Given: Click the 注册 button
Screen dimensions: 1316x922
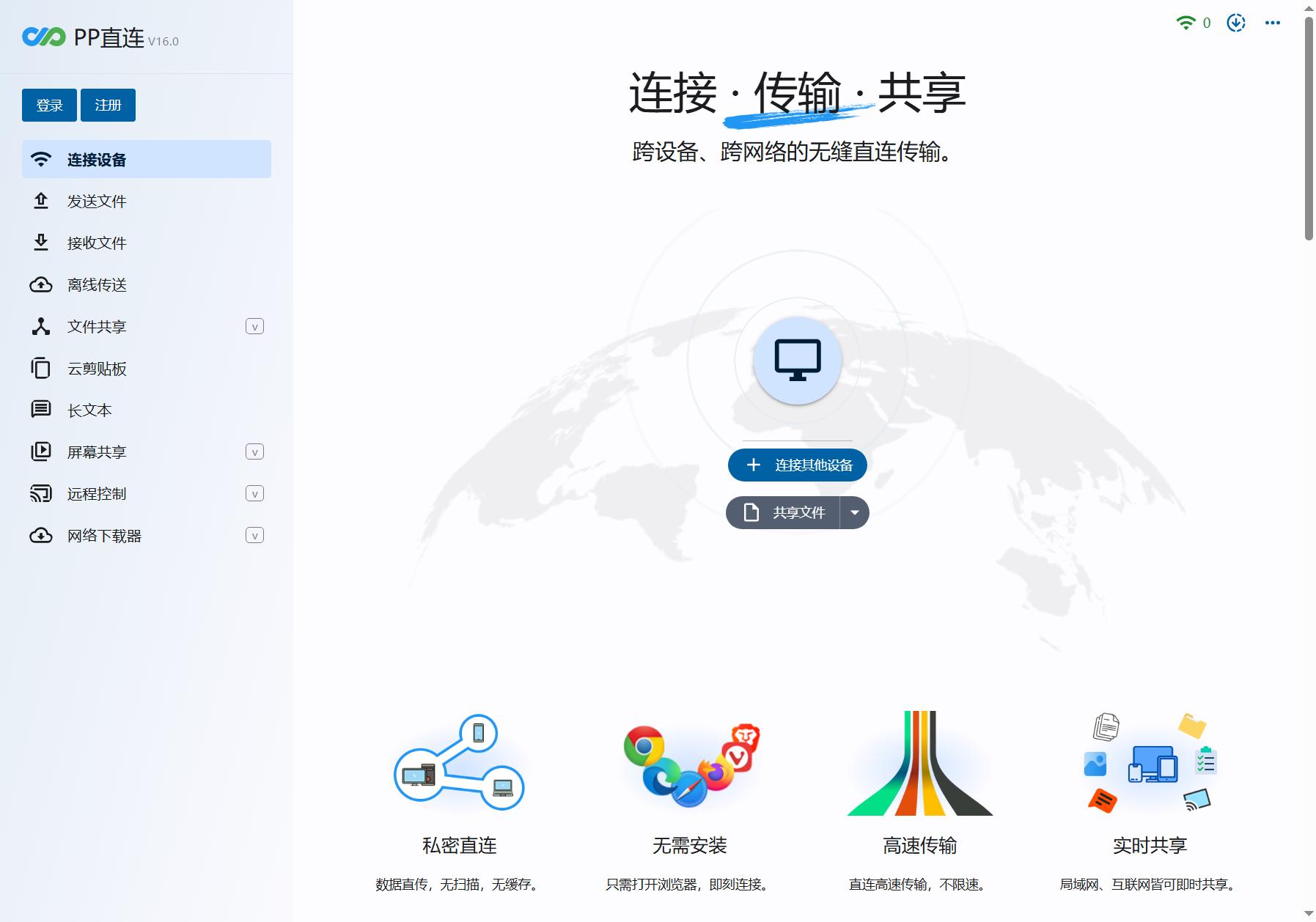Looking at the screenshot, I should tap(108, 105).
